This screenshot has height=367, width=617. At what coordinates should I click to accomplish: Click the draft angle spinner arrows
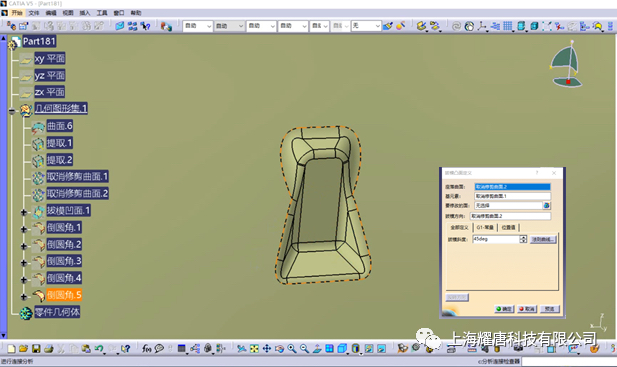pos(523,239)
